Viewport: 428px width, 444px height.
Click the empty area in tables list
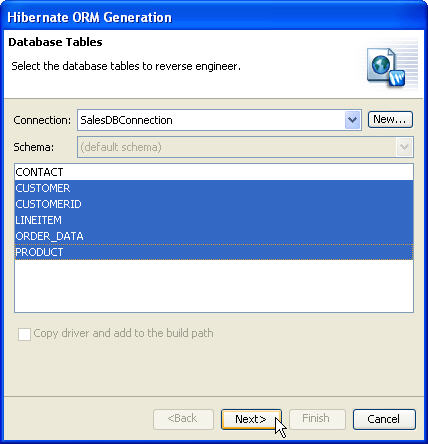tap(214, 286)
